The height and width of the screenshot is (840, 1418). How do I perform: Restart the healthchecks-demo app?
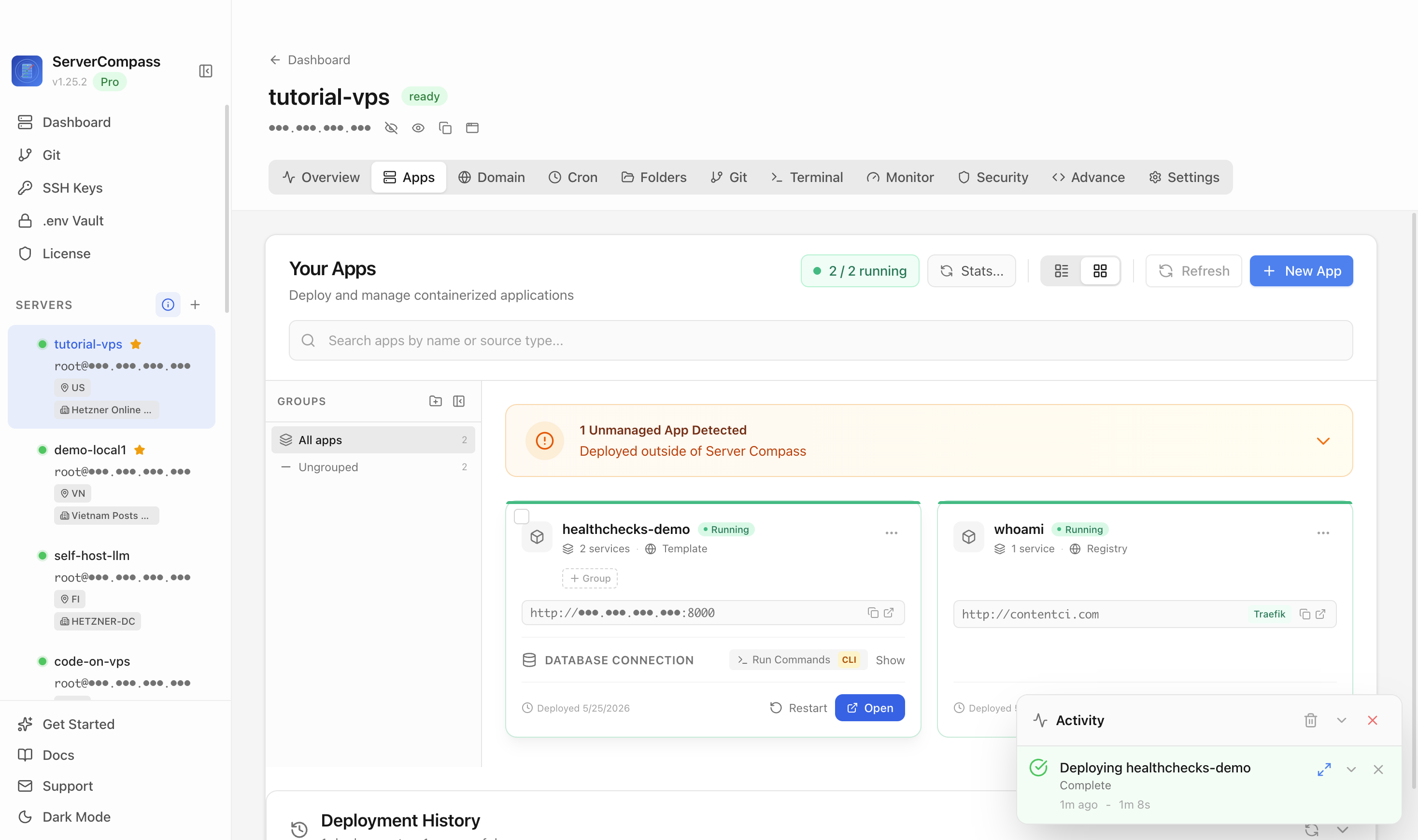click(x=798, y=708)
